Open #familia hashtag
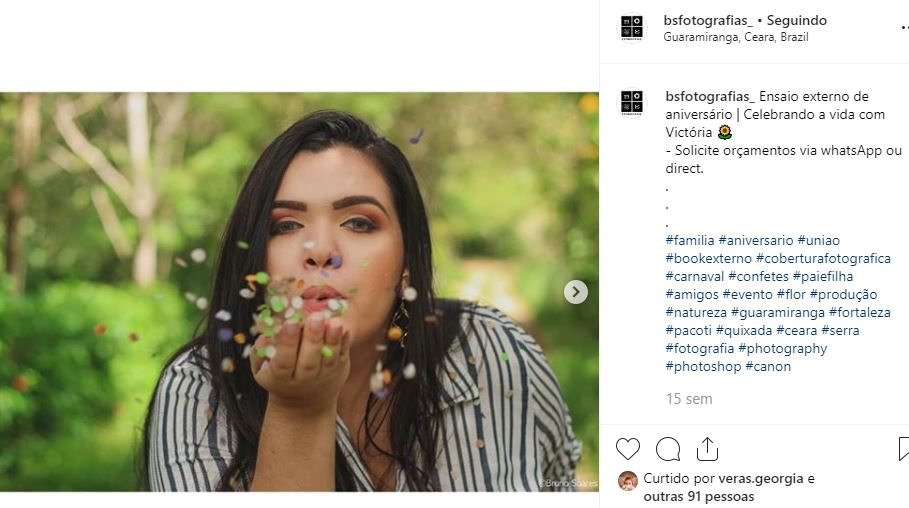909x508 pixels. pos(690,240)
